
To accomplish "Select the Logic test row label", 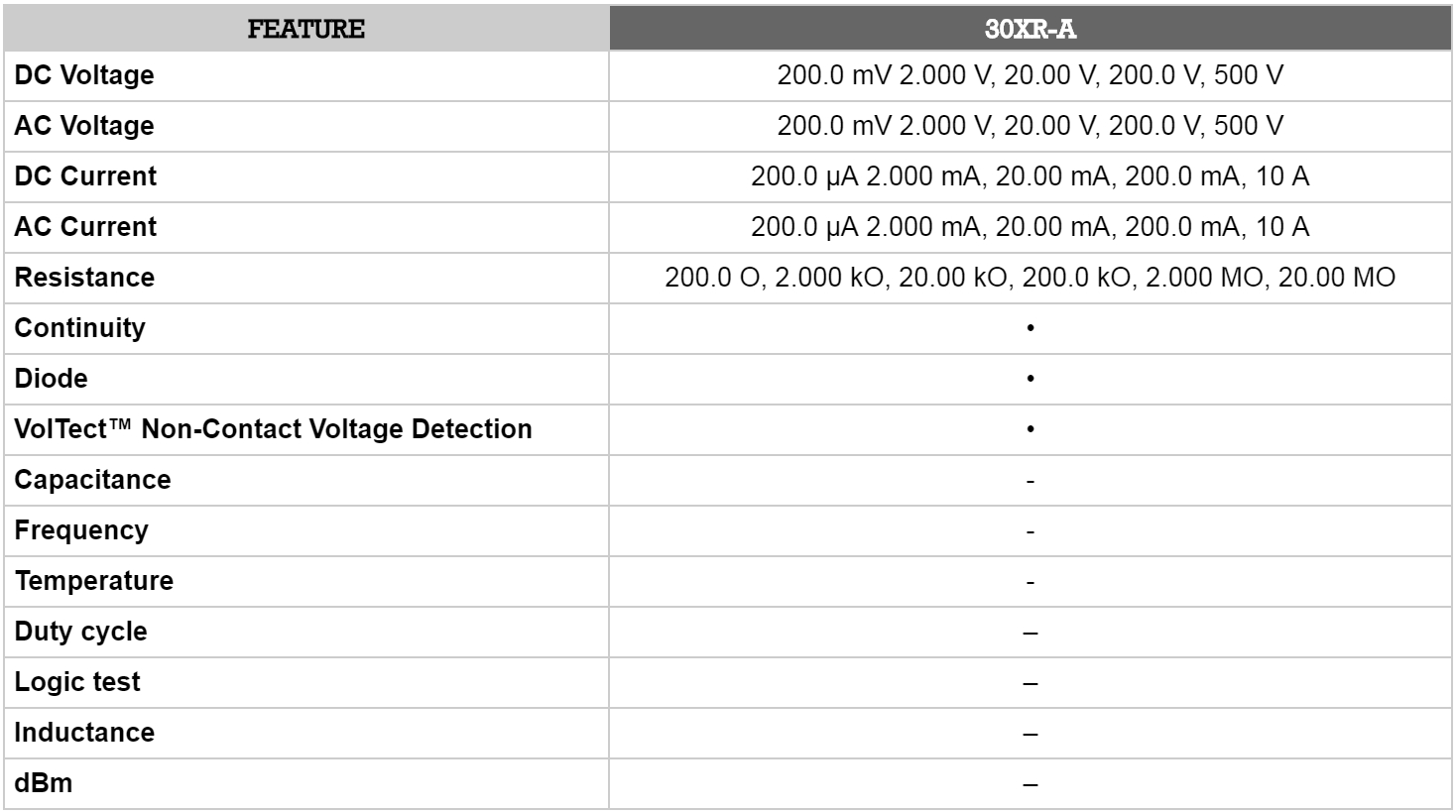I will [x=77, y=682].
